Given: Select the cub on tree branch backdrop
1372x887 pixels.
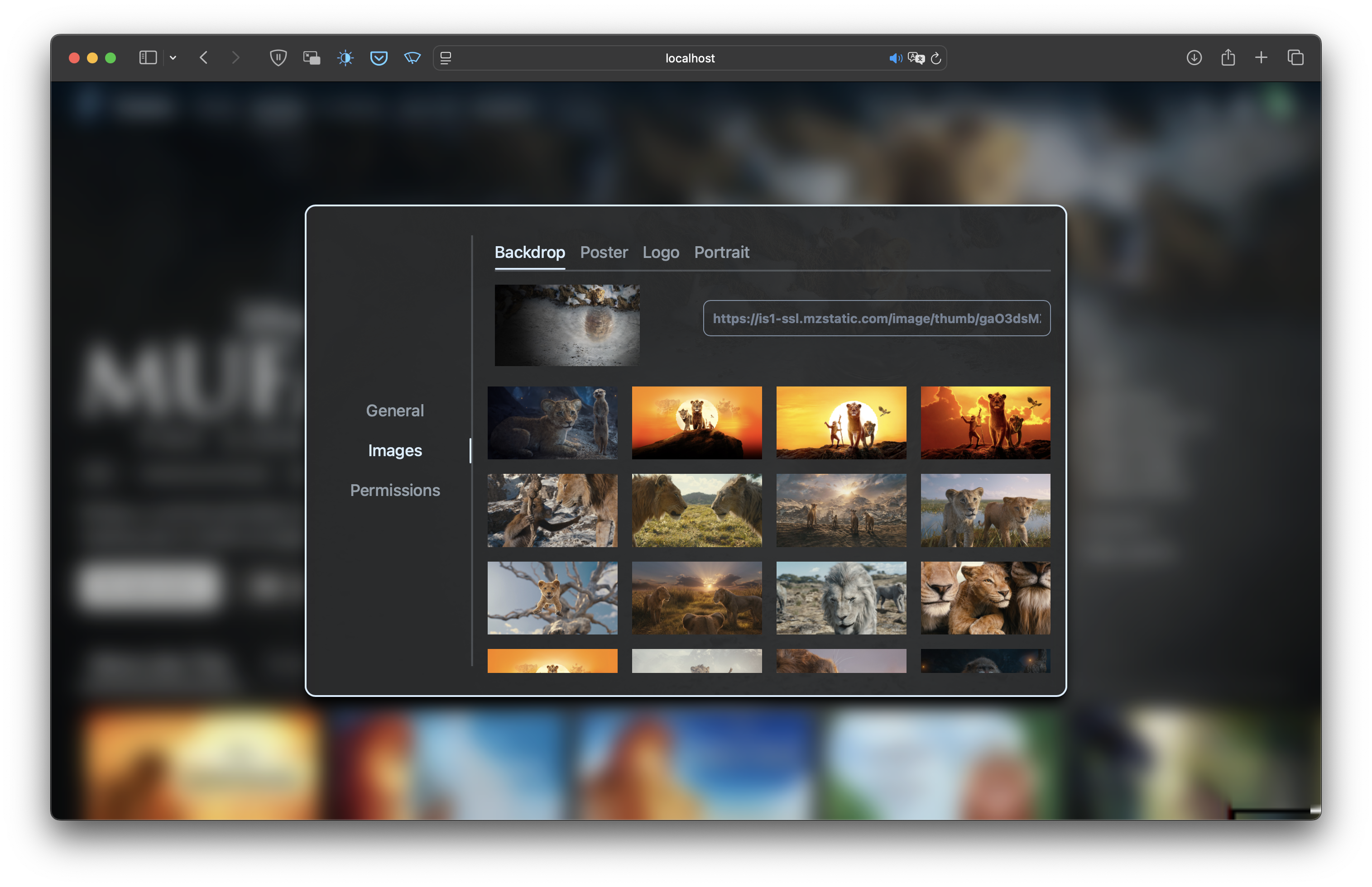Looking at the screenshot, I should [552, 598].
